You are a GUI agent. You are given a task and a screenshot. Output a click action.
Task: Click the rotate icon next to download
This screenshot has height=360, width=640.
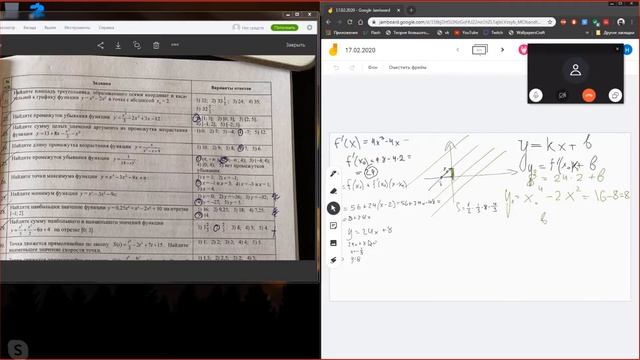click(137, 45)
